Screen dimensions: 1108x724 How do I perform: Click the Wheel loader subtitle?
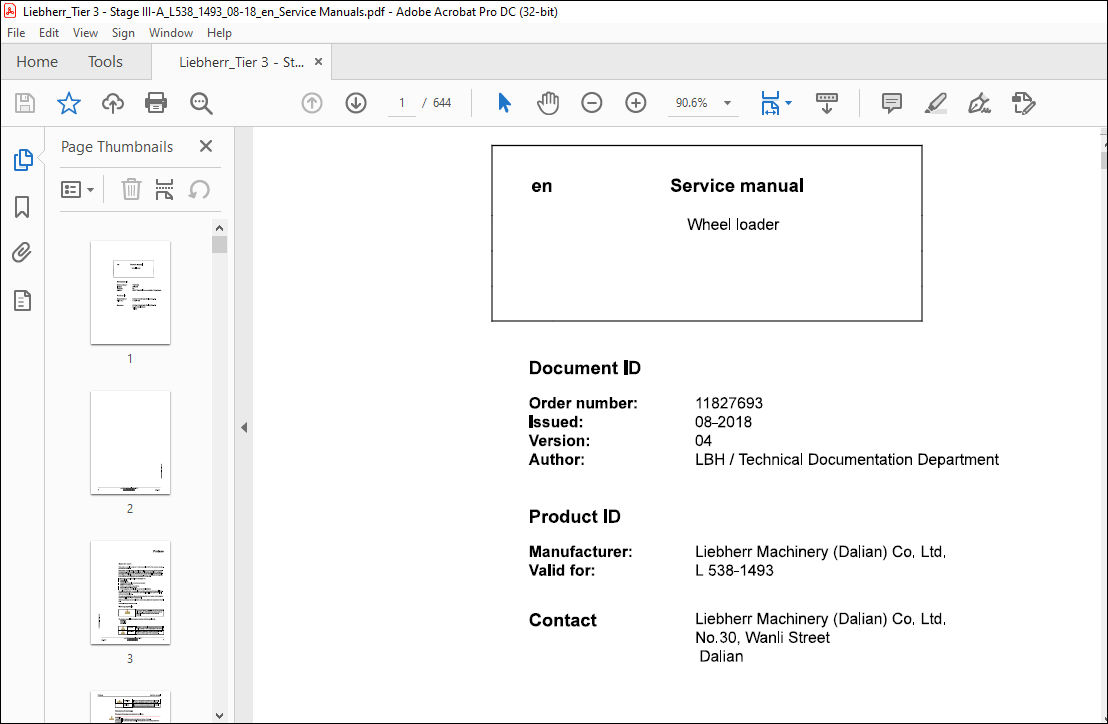[733, 225]
